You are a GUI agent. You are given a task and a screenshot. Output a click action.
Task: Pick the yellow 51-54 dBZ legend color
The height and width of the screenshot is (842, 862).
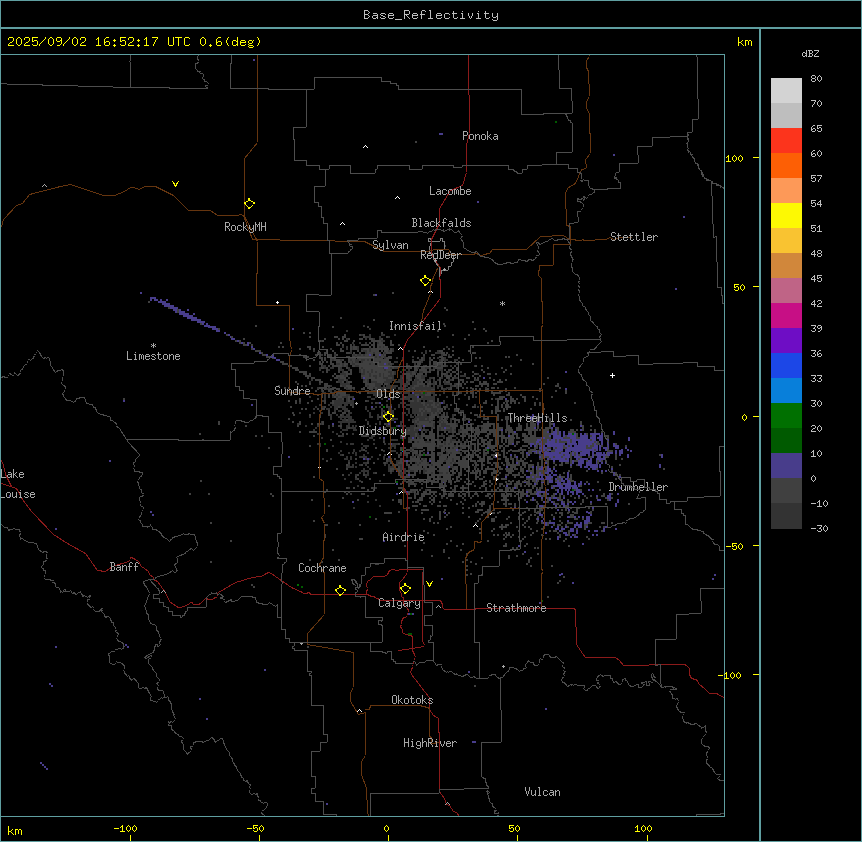pyautogui.click(x=786, y=215)
